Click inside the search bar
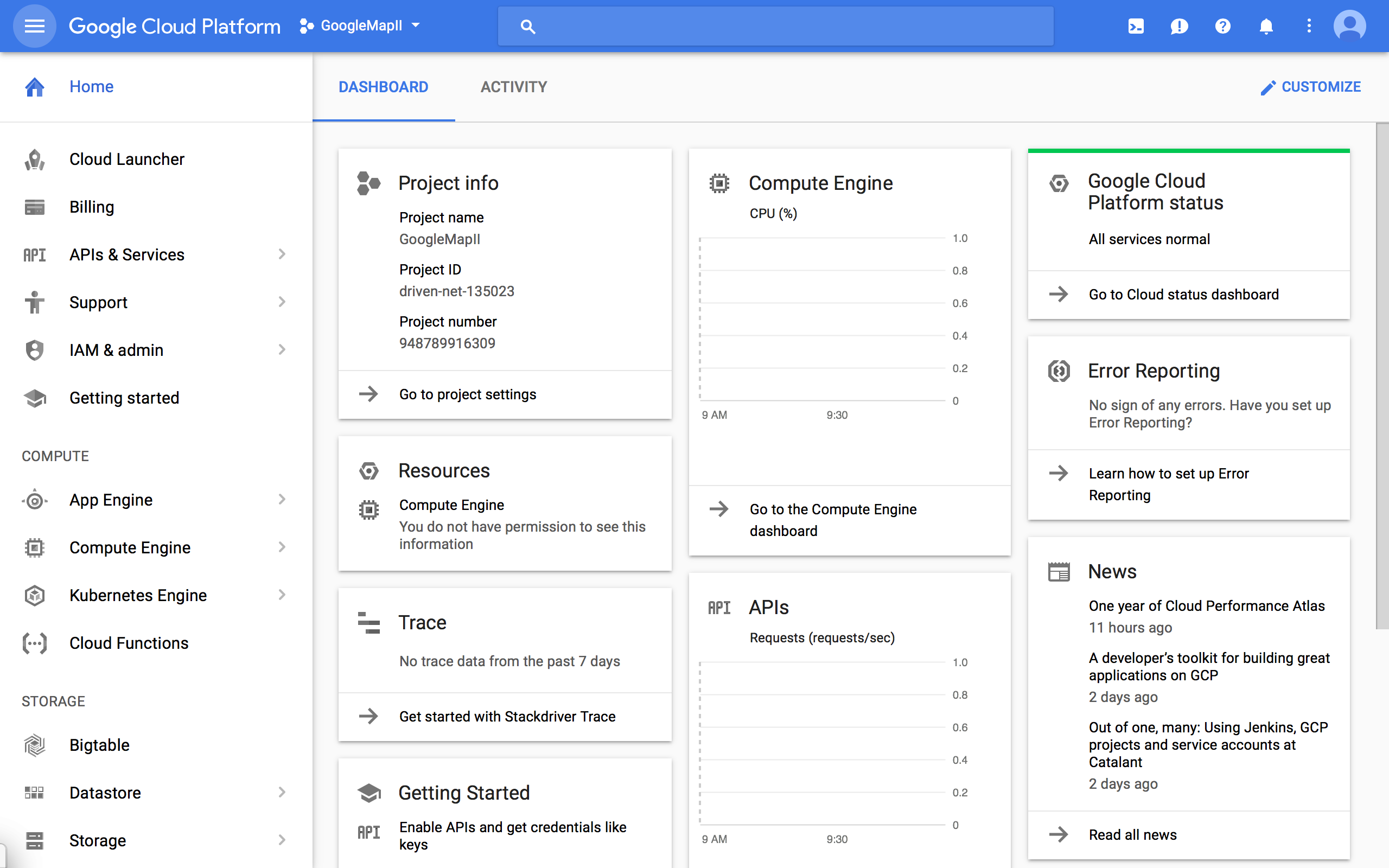Screen dimensions: 1389x868 tap(775, 26)
